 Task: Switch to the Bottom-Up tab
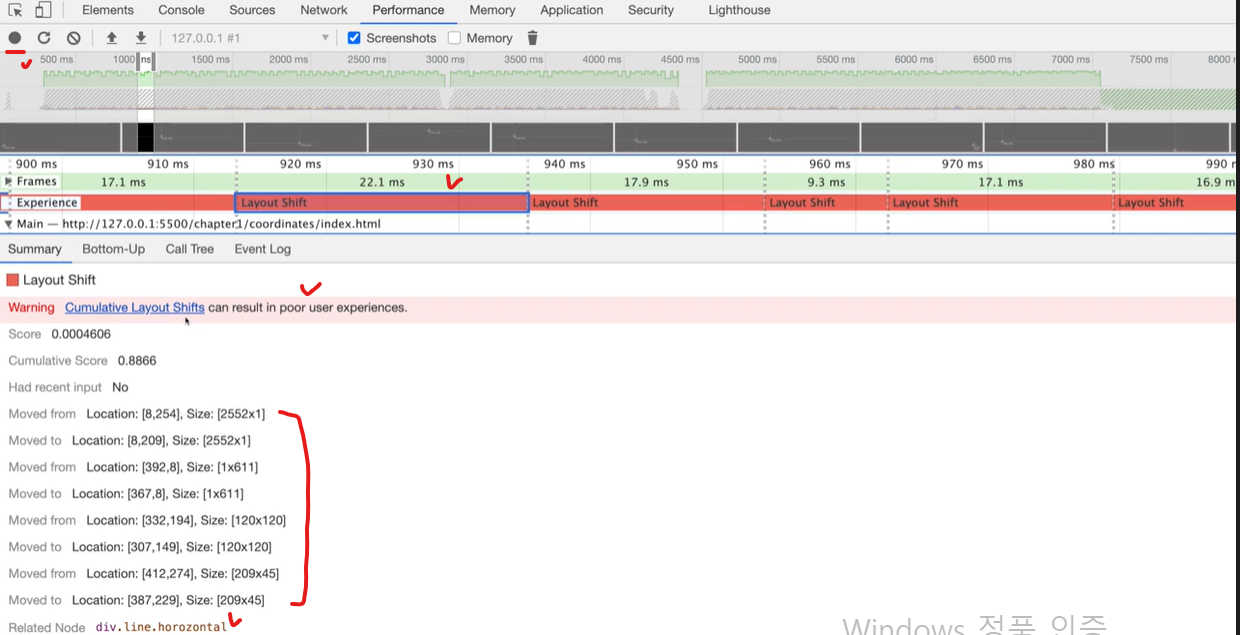(x=113, y=249)
